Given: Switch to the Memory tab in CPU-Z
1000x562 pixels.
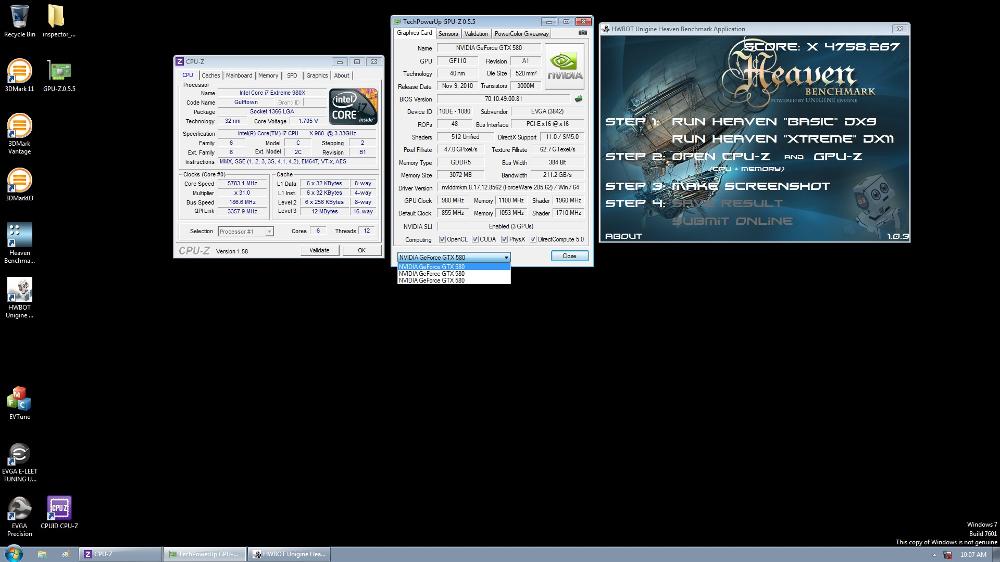Looking at the screenshot, I should click(x=268, y=75).
